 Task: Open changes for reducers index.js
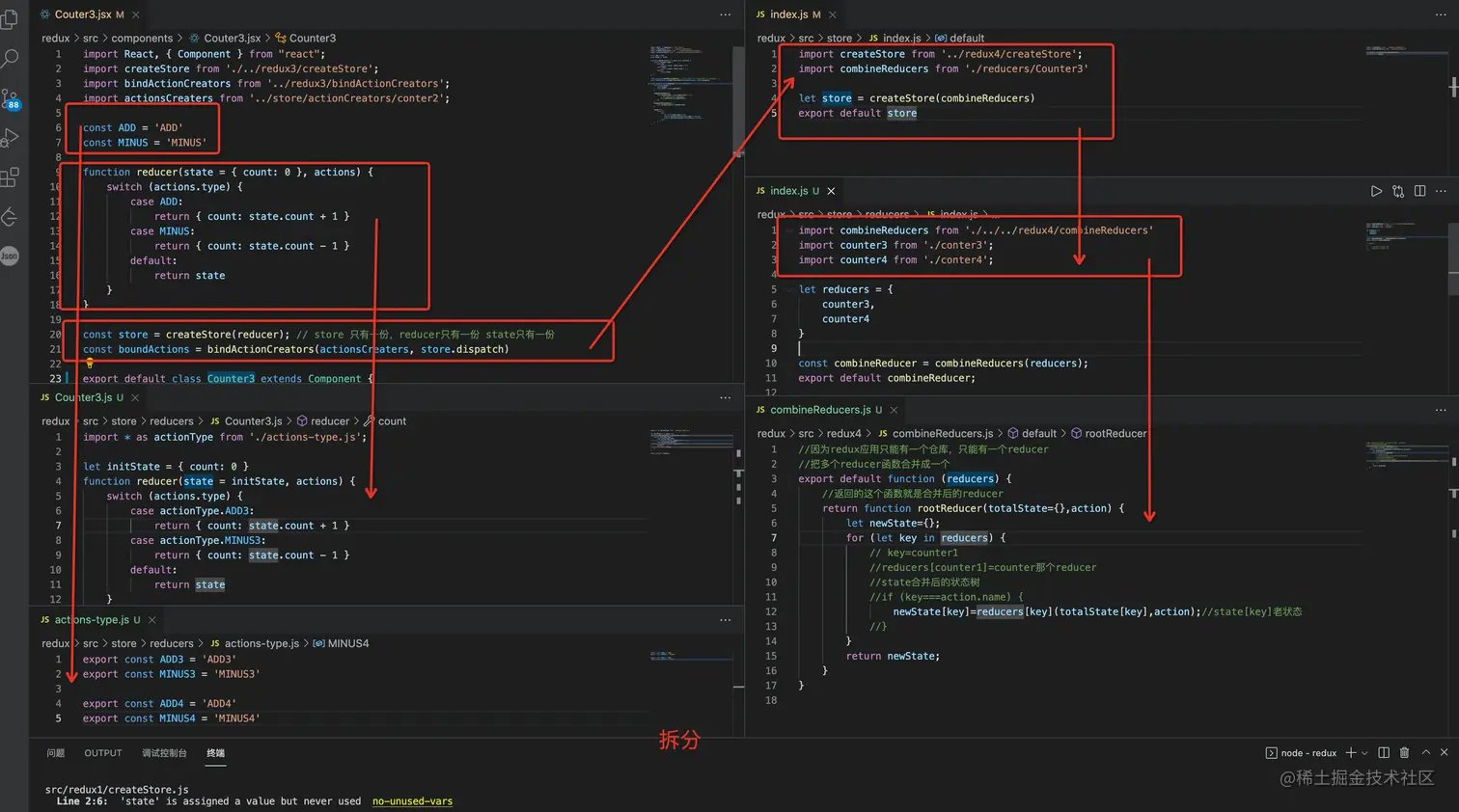point(1398,191)
